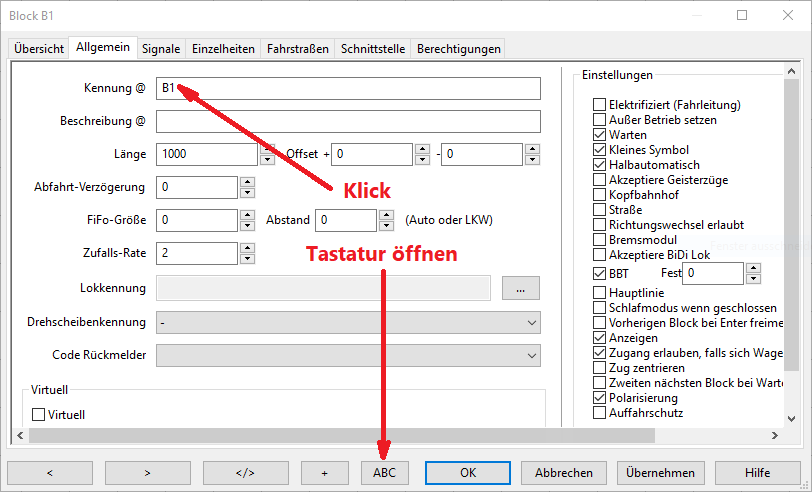Switch to the Signale tab
This screenshot has height=492, width=812.
pos(161,48)
